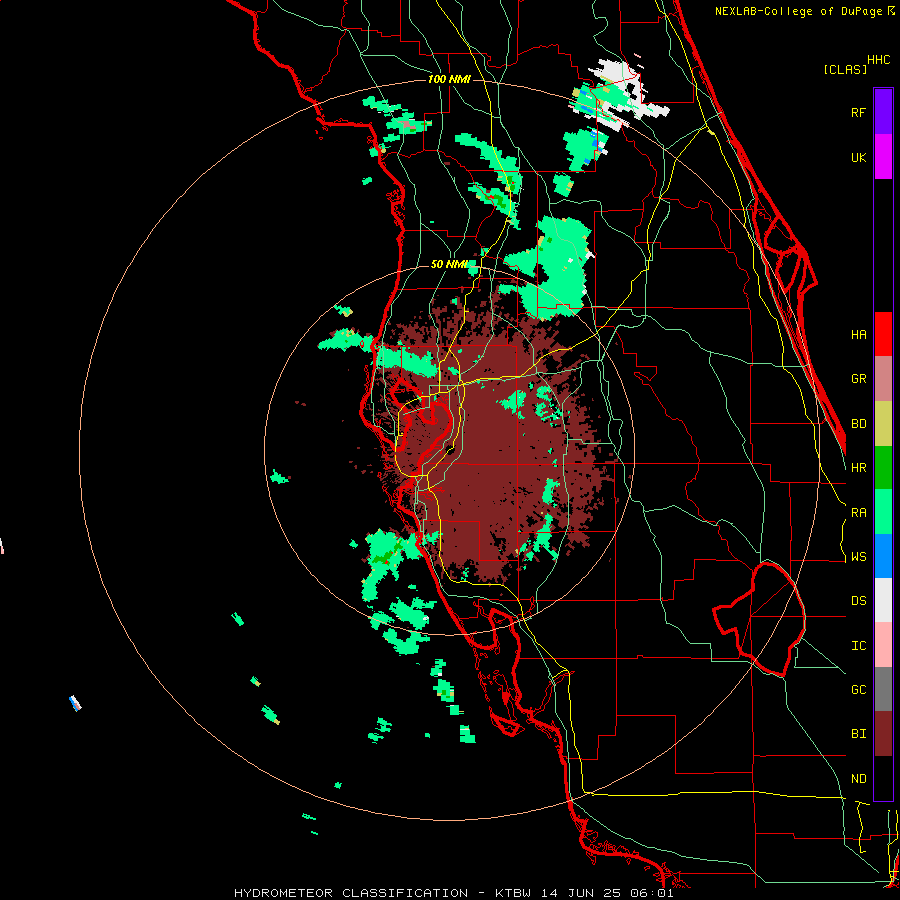Click the '[CLAS]' legend header
Screen dimensions: 900x900
[x=845, y=69]
